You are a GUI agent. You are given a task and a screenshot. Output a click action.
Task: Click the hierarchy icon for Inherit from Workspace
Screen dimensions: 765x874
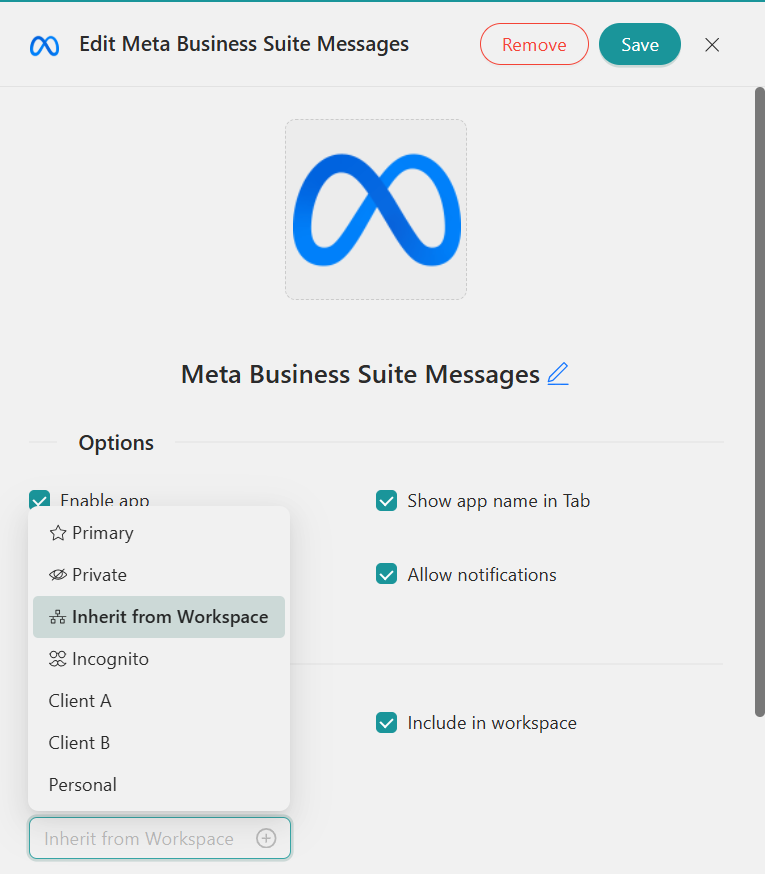(58, 617)
